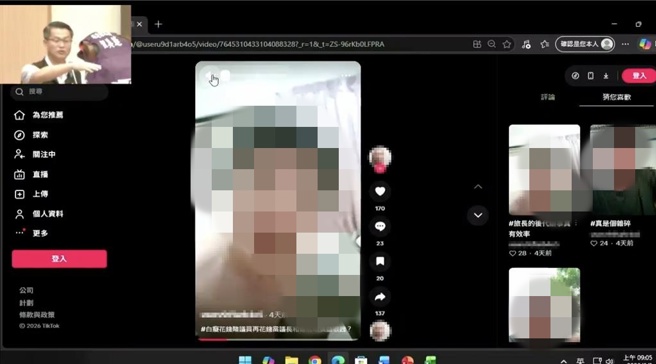Open the taskbar clock showing 上午 09:05
This screenshot has width=656, height=364.
(x=637, y=359)
